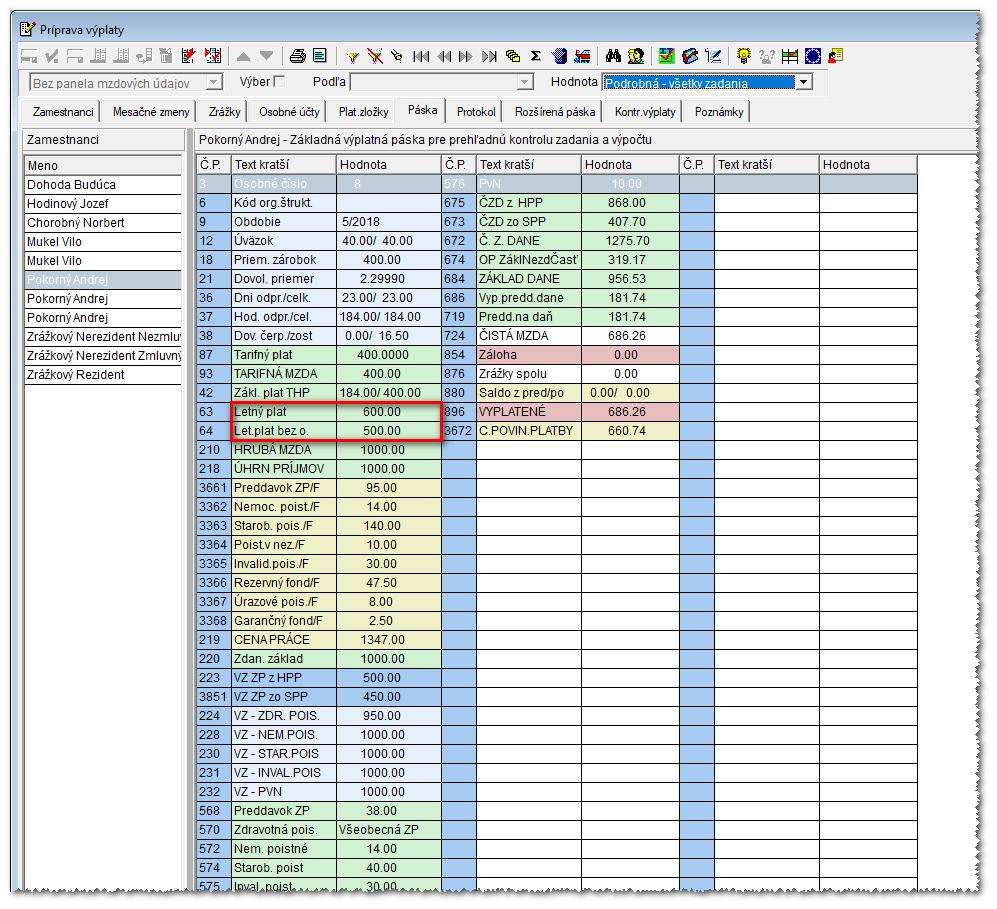
Task: Select employee Chorobný Norbert
Action: tap(103, 223)
